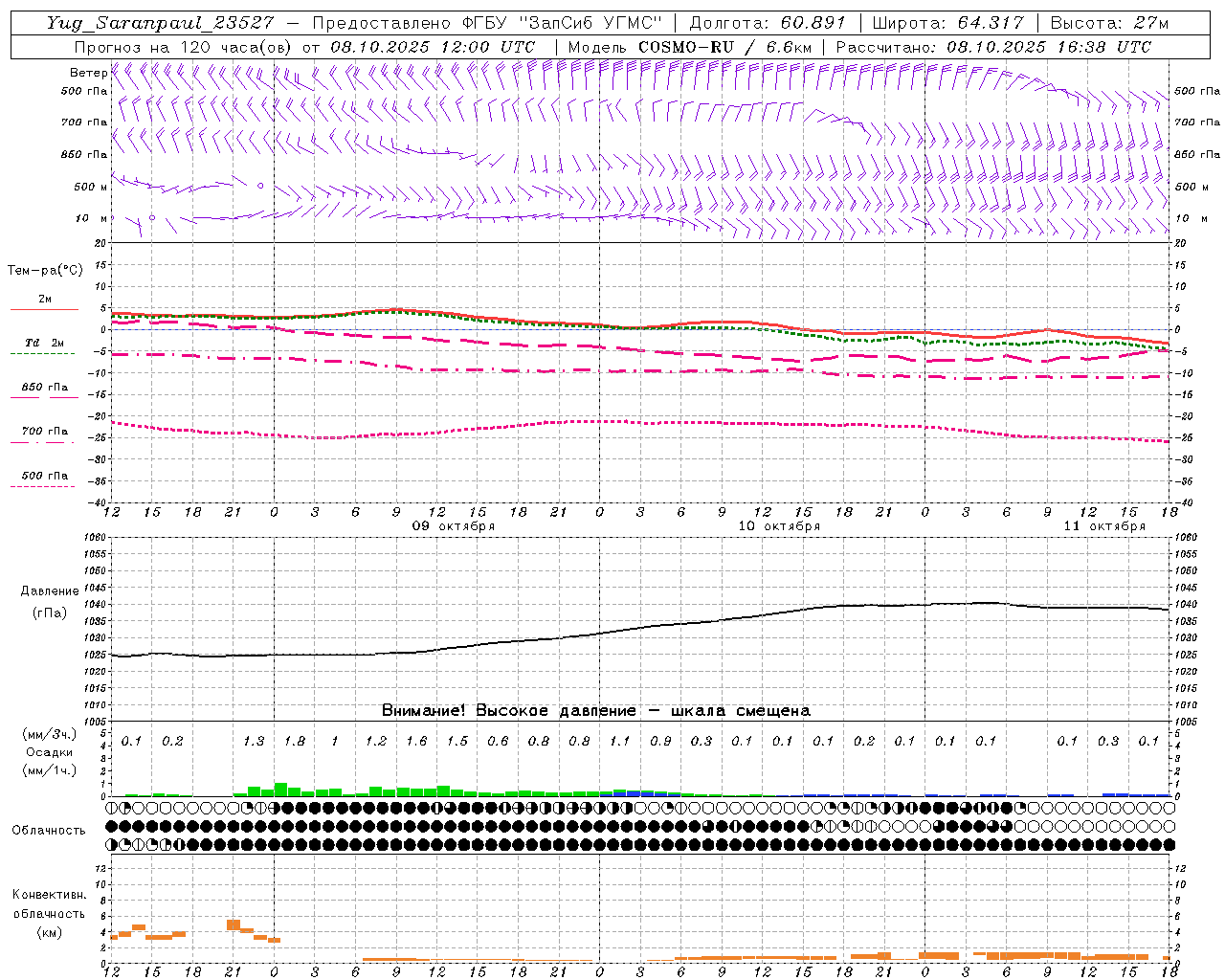Screen dimensions: 1225x980
Task: Select the 'Долгота: 60.891' longitude text
Action: tap(767, 23)
